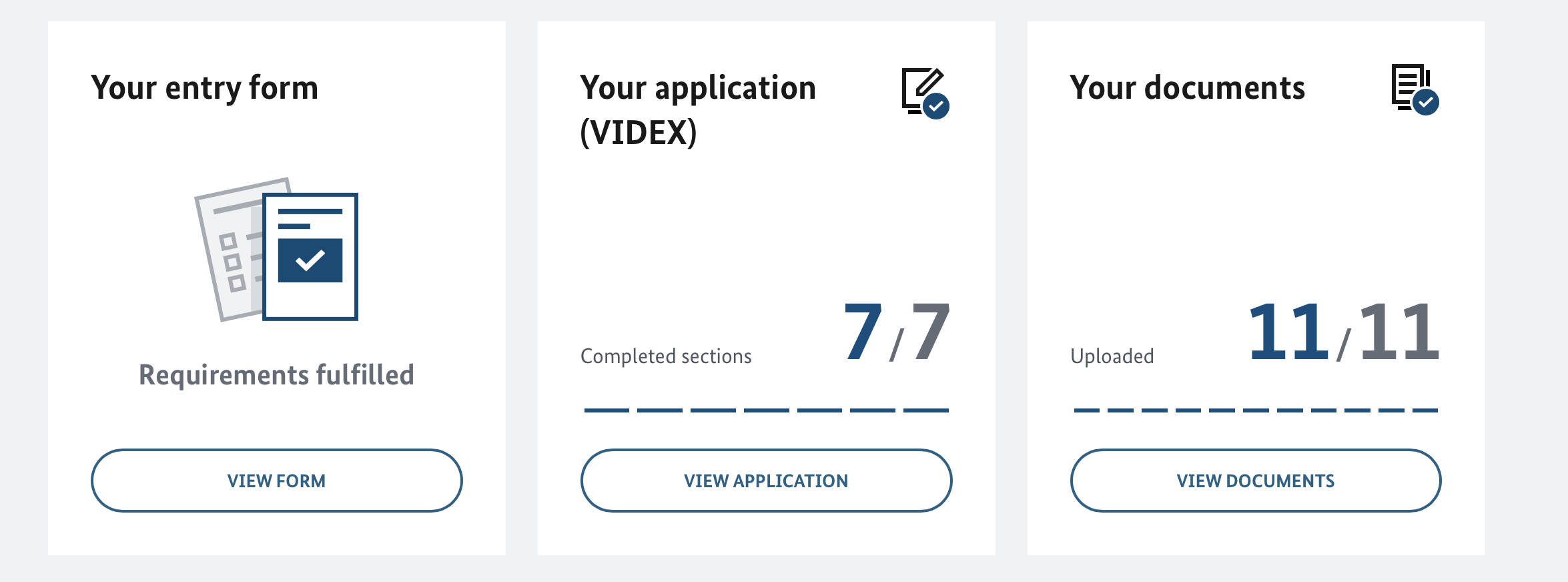Click the blue checkmark box in form illustration
This screenshot has width=1568, height=582.
point(310,260)
